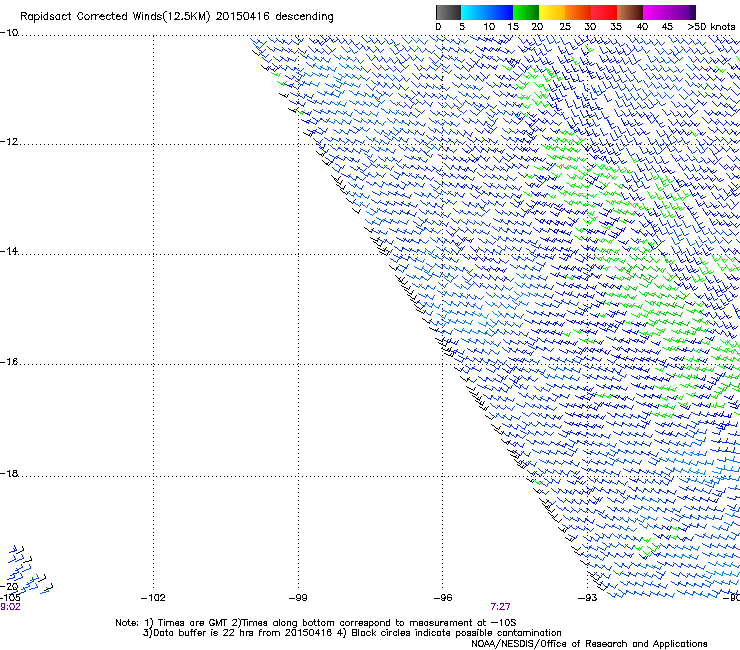Image resolution: width=740 pixels, height=650 pixels.
Task: Click the yellow 20–25 knots legend color segment
Action: point(552,12)
